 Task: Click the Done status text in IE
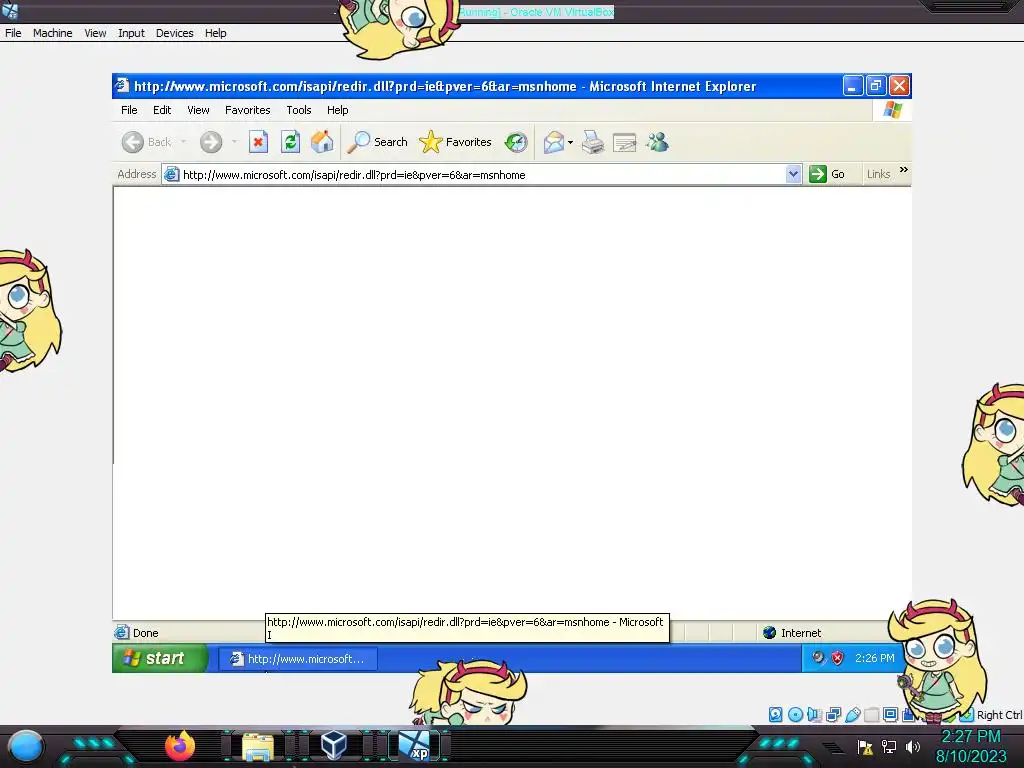point(146,633)
